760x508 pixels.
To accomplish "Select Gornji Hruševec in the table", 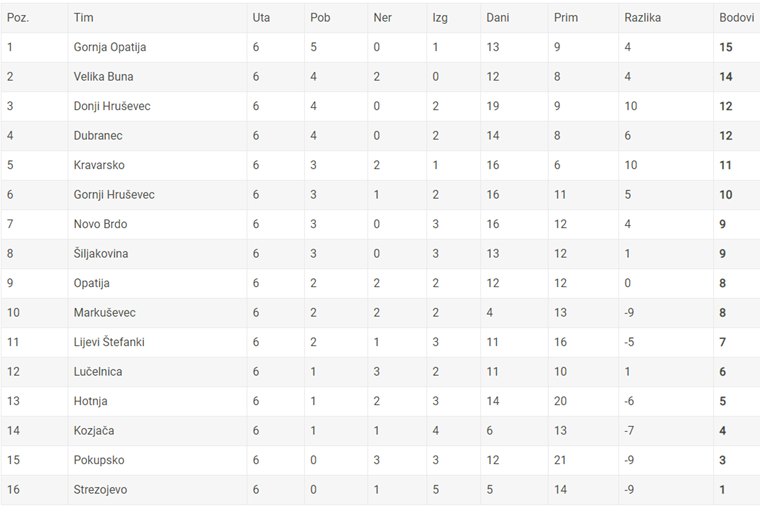I will [114, 195].
